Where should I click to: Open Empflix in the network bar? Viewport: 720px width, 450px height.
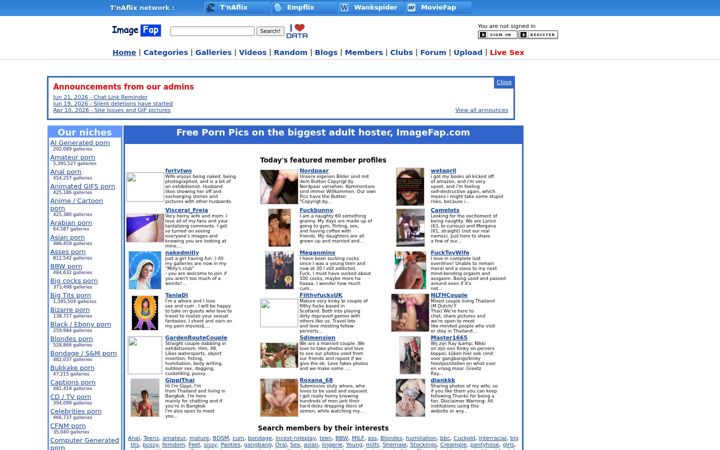(x=304, y=7)
